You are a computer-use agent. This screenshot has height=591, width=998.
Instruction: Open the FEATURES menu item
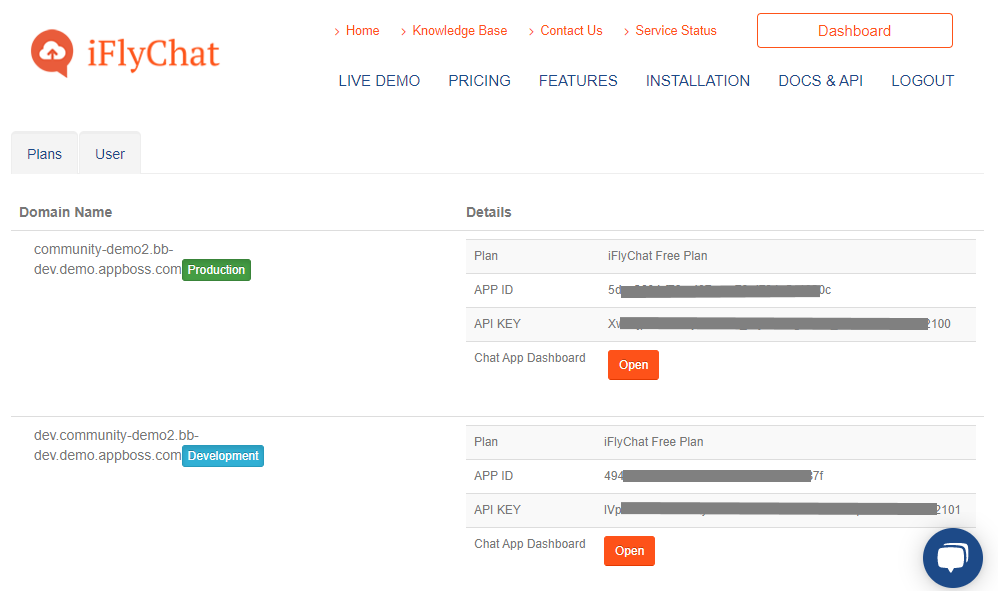point(578,81)
